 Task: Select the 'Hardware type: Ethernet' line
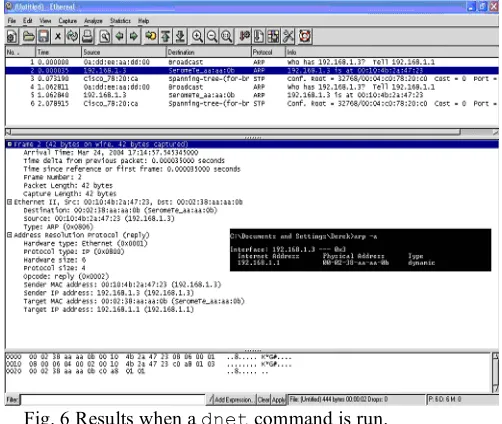85,243
